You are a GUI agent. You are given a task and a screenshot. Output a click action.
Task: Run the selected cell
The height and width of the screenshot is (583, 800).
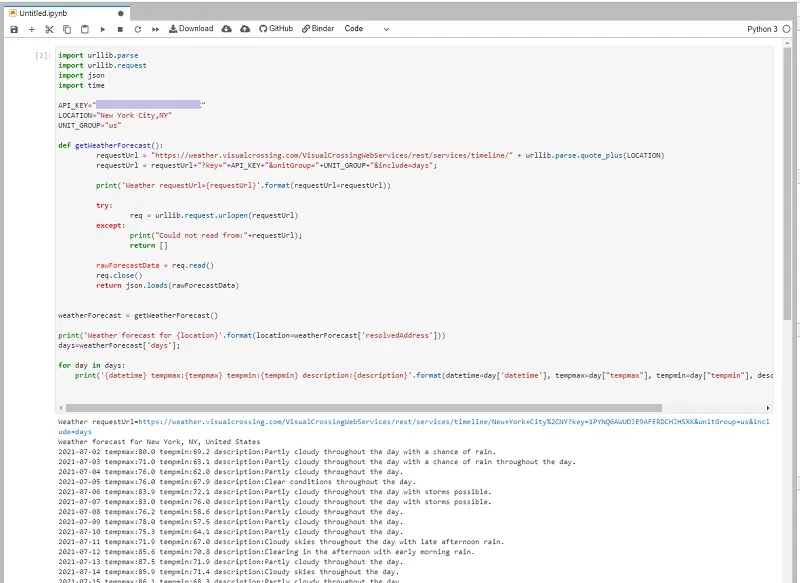[103, 29]
